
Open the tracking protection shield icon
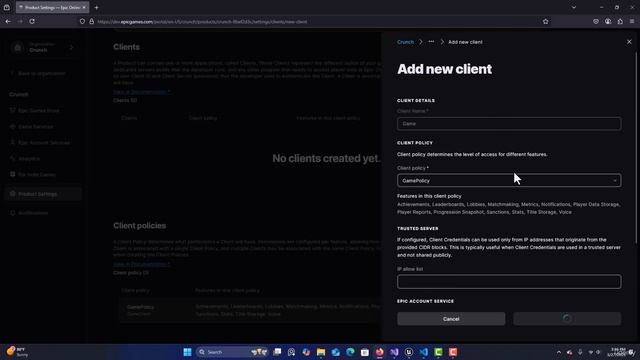coord(82,22)
